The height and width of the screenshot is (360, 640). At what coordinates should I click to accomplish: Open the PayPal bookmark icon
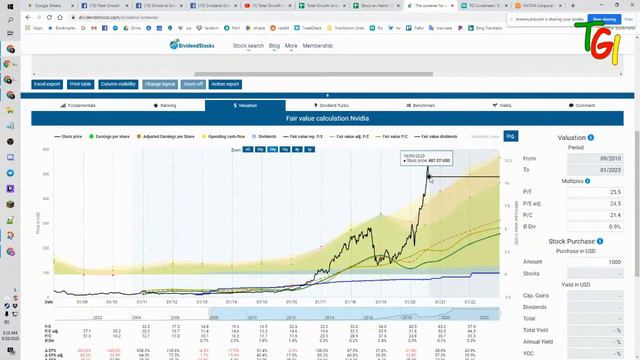(460, 28)
